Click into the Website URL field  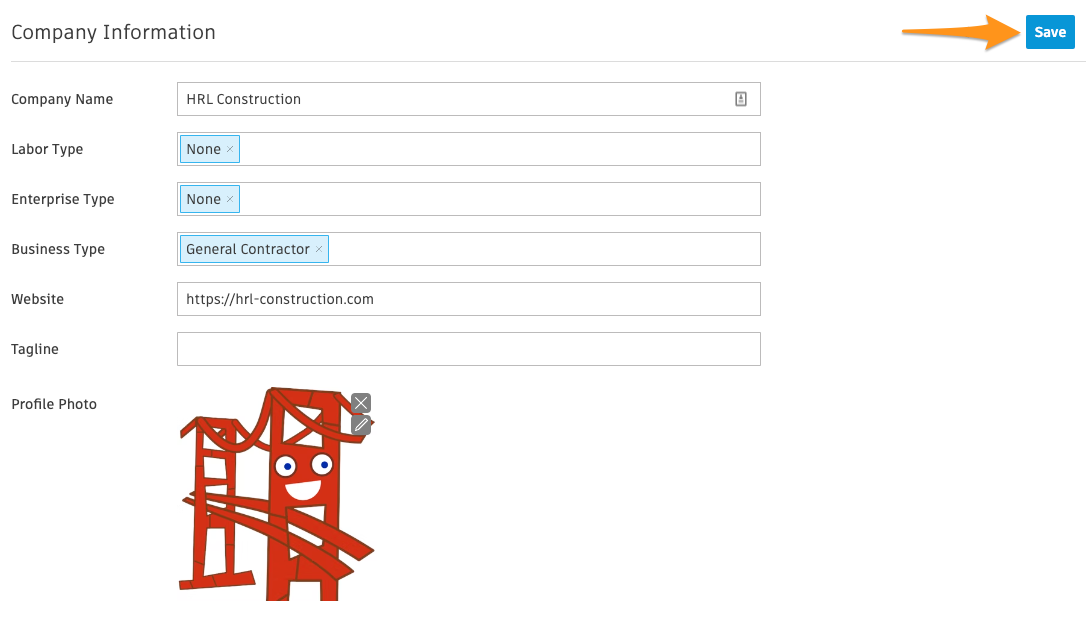click(468, 299)
